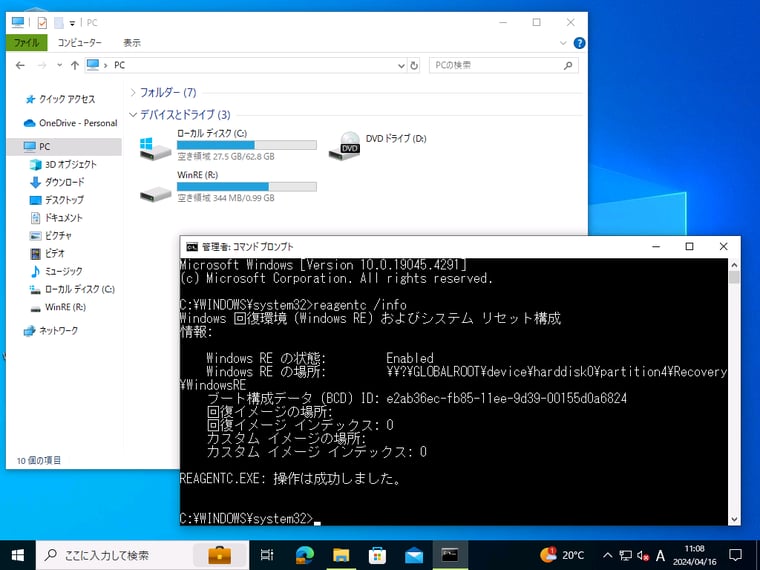Open the network tray icon
760x570 pixels.
625,555
